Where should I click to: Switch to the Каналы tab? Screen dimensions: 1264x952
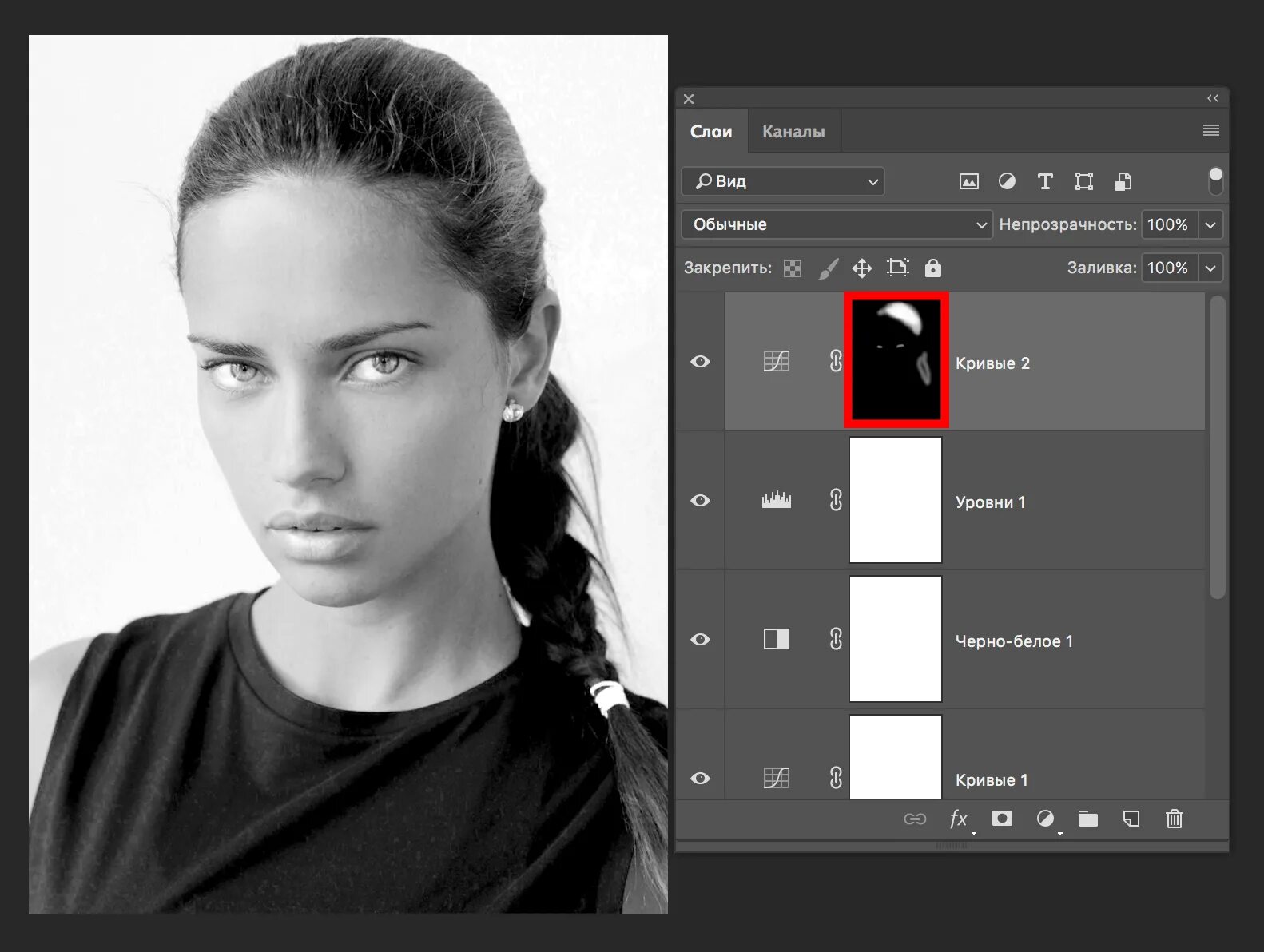point(793,132)
